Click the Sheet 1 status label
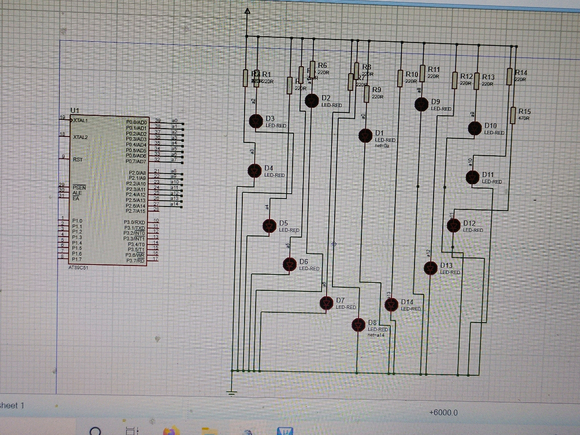The height and width of the screenshot is (435, 580). click(12, 405)
